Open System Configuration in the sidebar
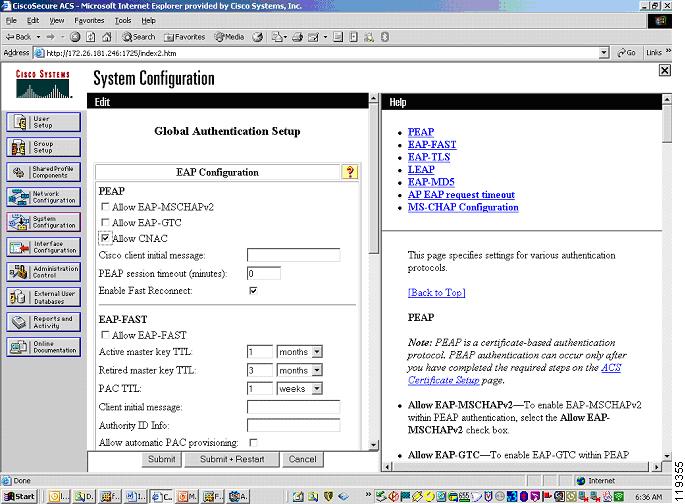Viewport: 685px width, 504px height. coord(44,222)
